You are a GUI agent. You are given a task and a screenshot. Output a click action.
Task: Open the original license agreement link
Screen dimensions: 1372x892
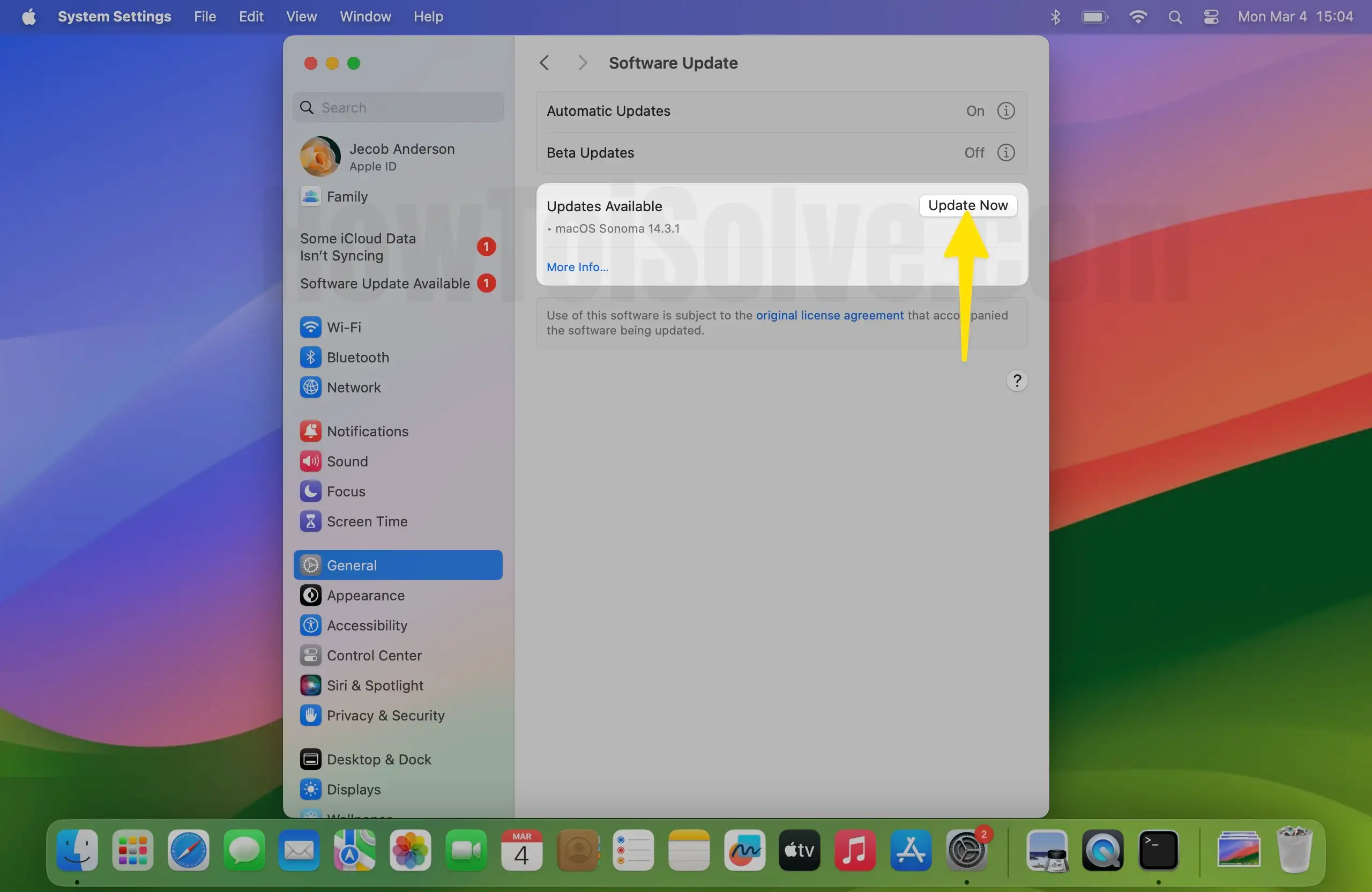pyautogui.click(x=829, y=315)
